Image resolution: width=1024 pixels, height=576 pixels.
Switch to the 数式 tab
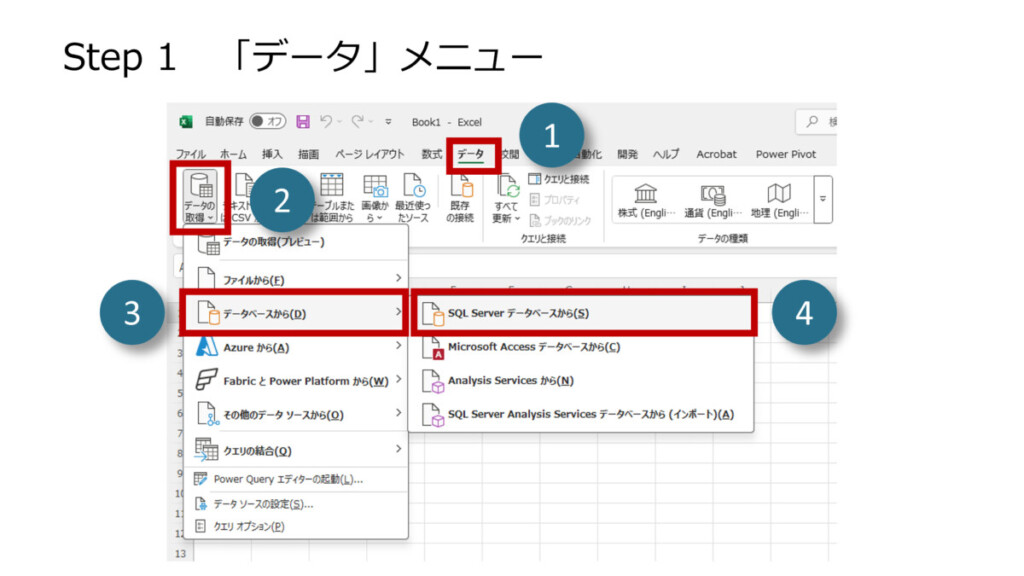coord(431,154)
